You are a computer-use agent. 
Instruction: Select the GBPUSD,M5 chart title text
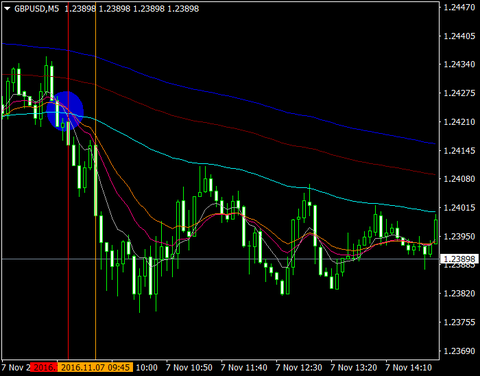(x=37, y=9)
